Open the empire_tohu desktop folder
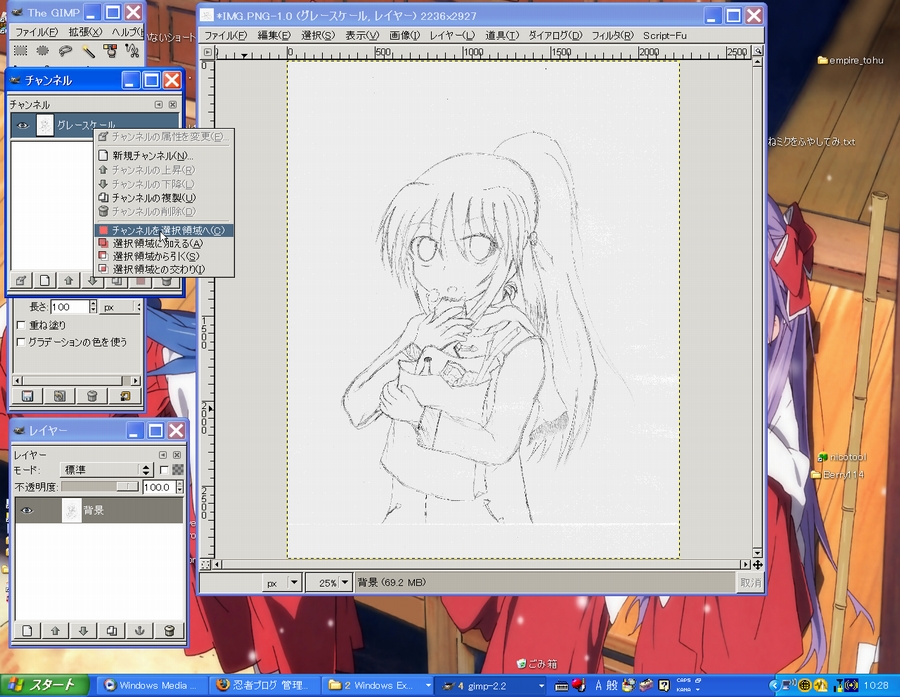This screenshot has width=900, height=697. coord(851,60)
